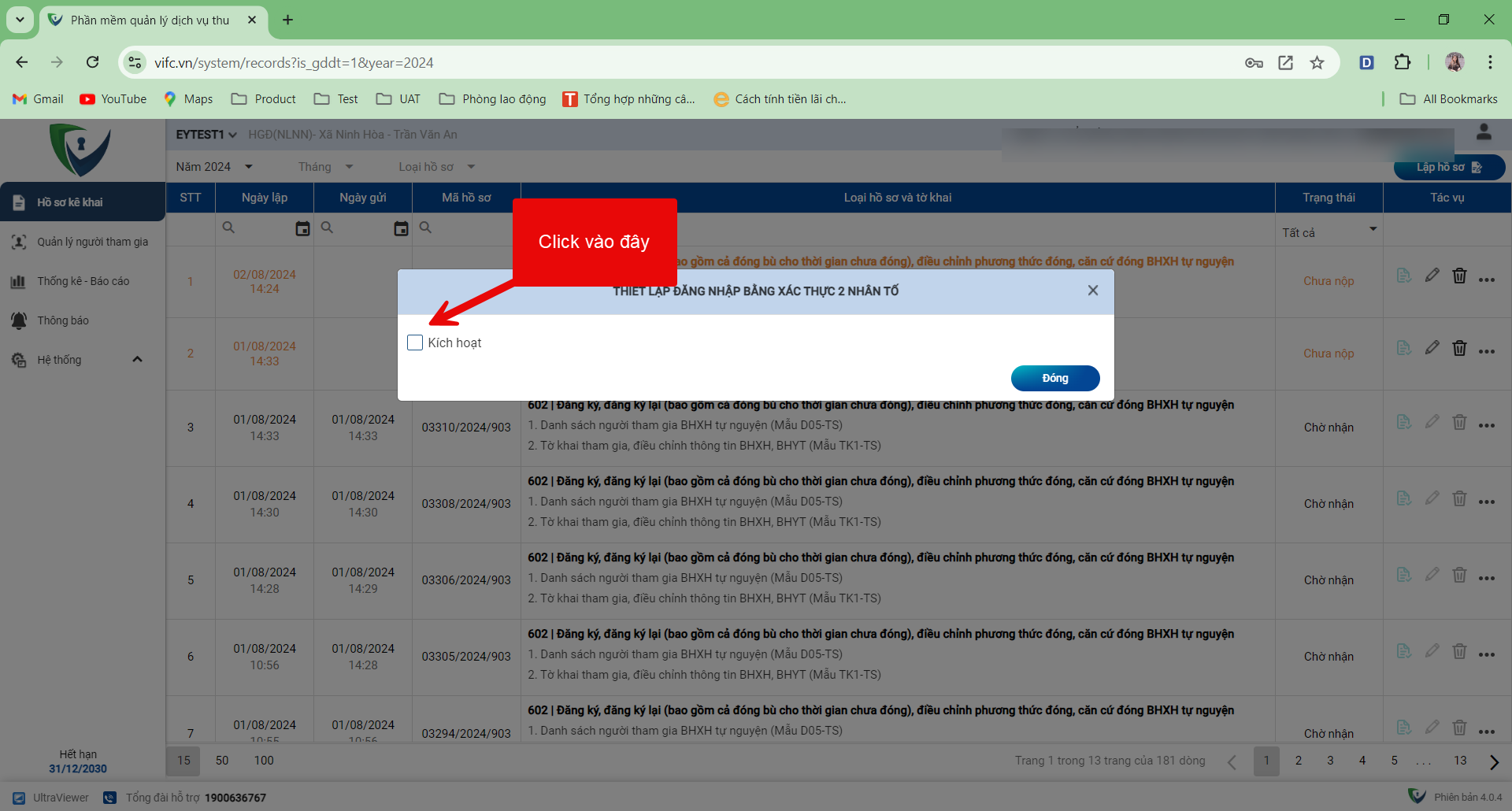Go to page 2 of the records
Viewport: 1512px width, 811px height.
[1299, 761]
